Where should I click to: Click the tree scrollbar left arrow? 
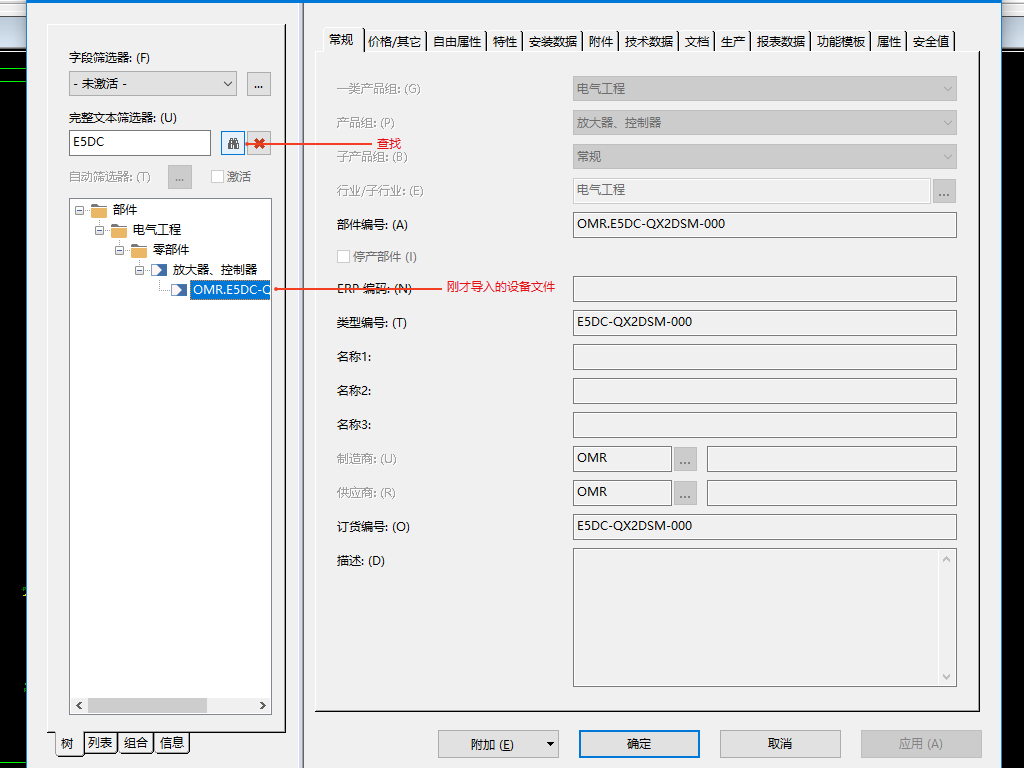point(79,705)
